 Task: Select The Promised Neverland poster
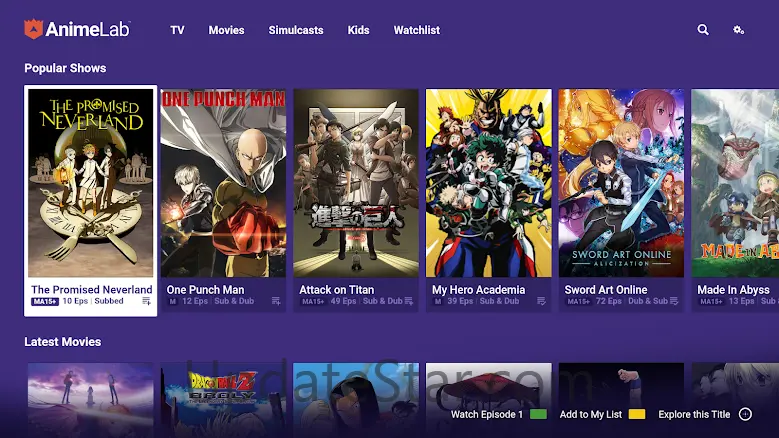pyautogui.click(x=91, y=183)
